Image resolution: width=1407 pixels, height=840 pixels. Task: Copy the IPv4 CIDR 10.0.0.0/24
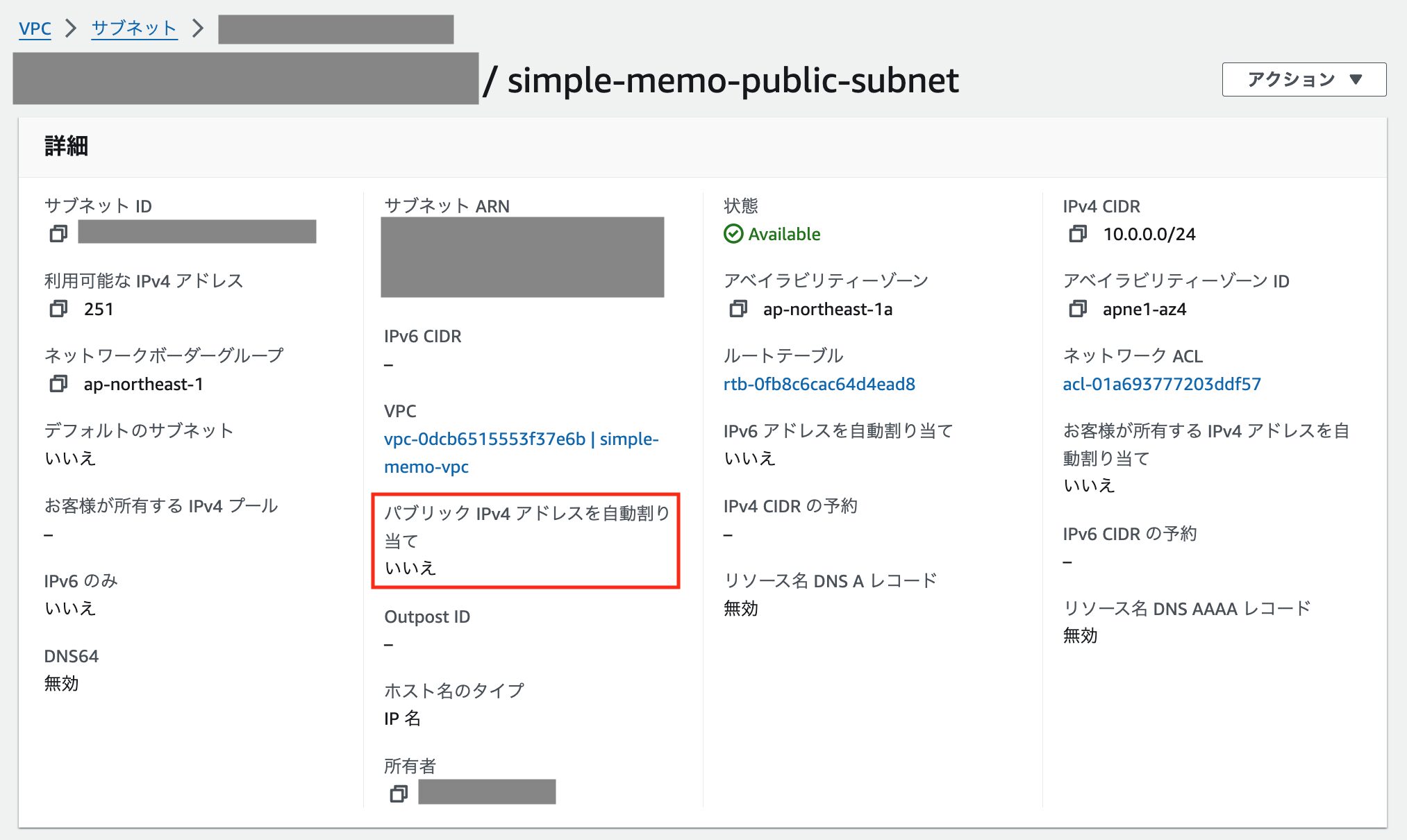(x=1079, y=234)
